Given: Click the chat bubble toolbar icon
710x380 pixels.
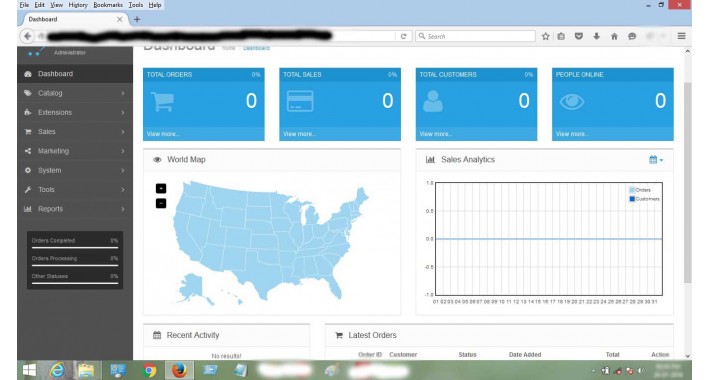Looking at the screenshot, I should pyautogui.click(x=632, y=36).
